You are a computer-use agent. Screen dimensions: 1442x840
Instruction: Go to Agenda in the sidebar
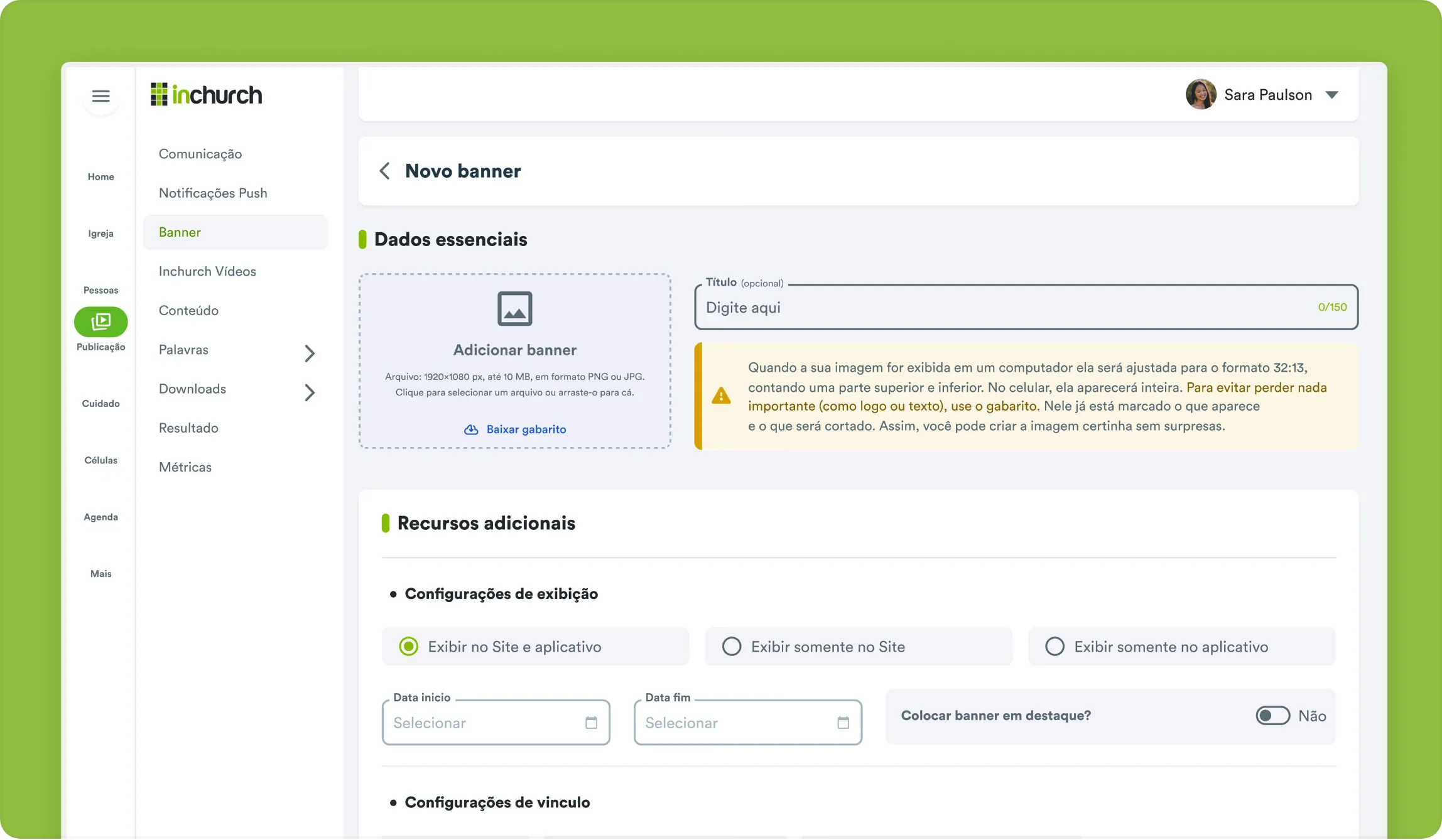(x=100, y=517)
